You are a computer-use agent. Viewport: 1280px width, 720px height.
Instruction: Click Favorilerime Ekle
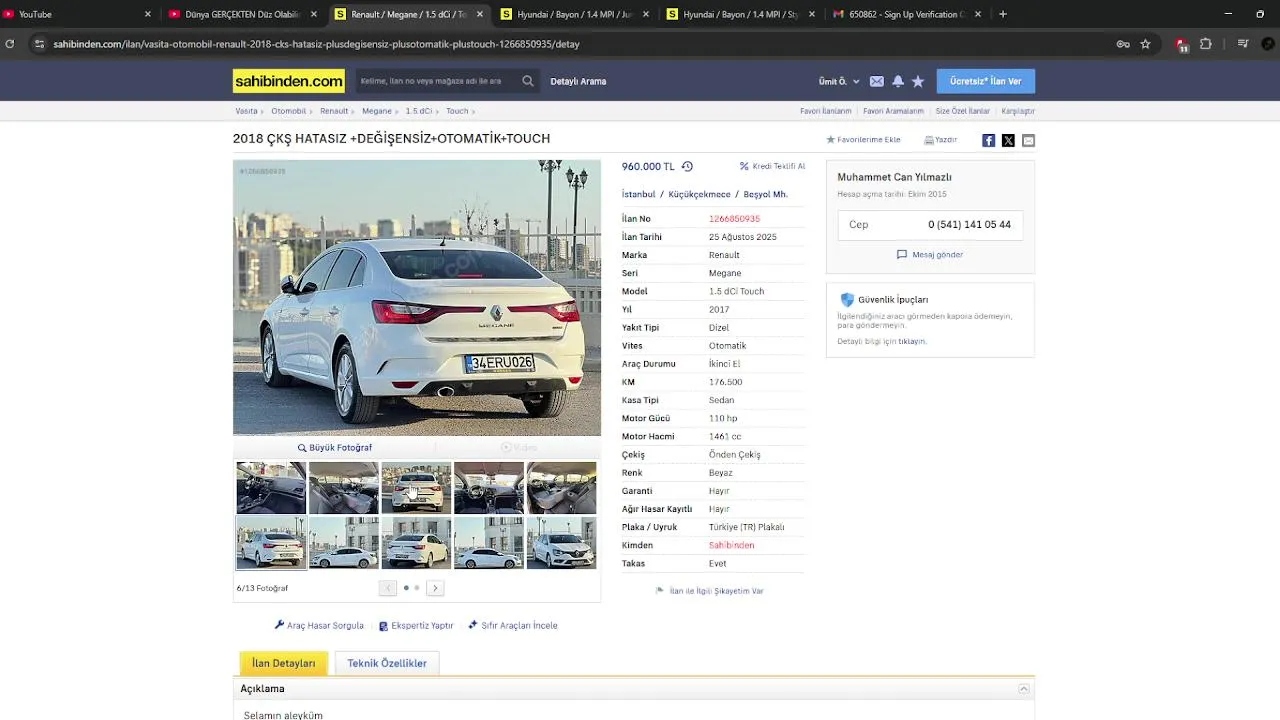point(863,140)
